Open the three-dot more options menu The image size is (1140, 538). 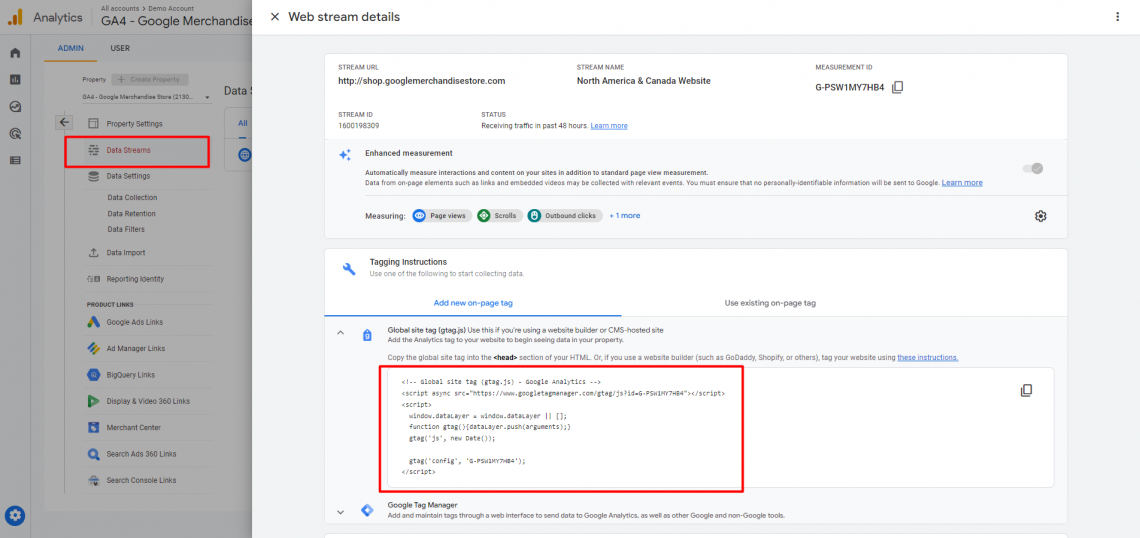tap(1117, 17)
